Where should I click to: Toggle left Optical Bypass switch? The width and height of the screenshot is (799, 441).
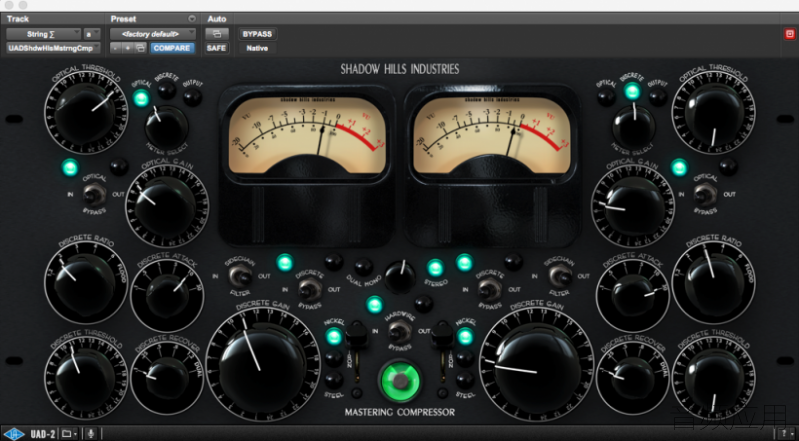coord(94,194)
